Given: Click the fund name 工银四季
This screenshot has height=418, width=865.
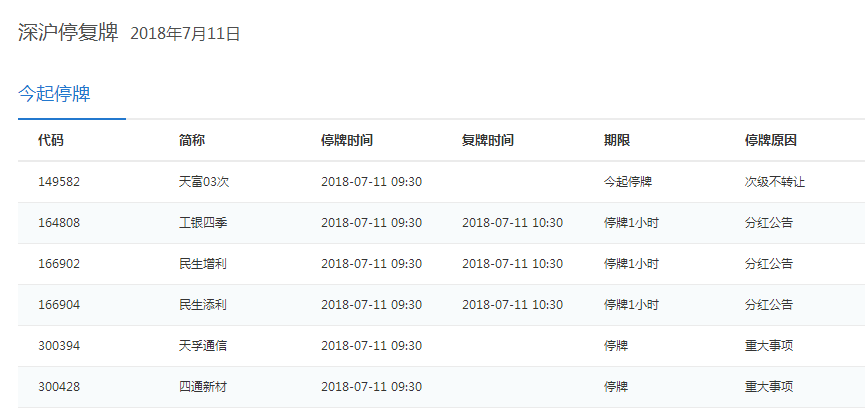Looking at the screenshot, I should pos(203,223).
